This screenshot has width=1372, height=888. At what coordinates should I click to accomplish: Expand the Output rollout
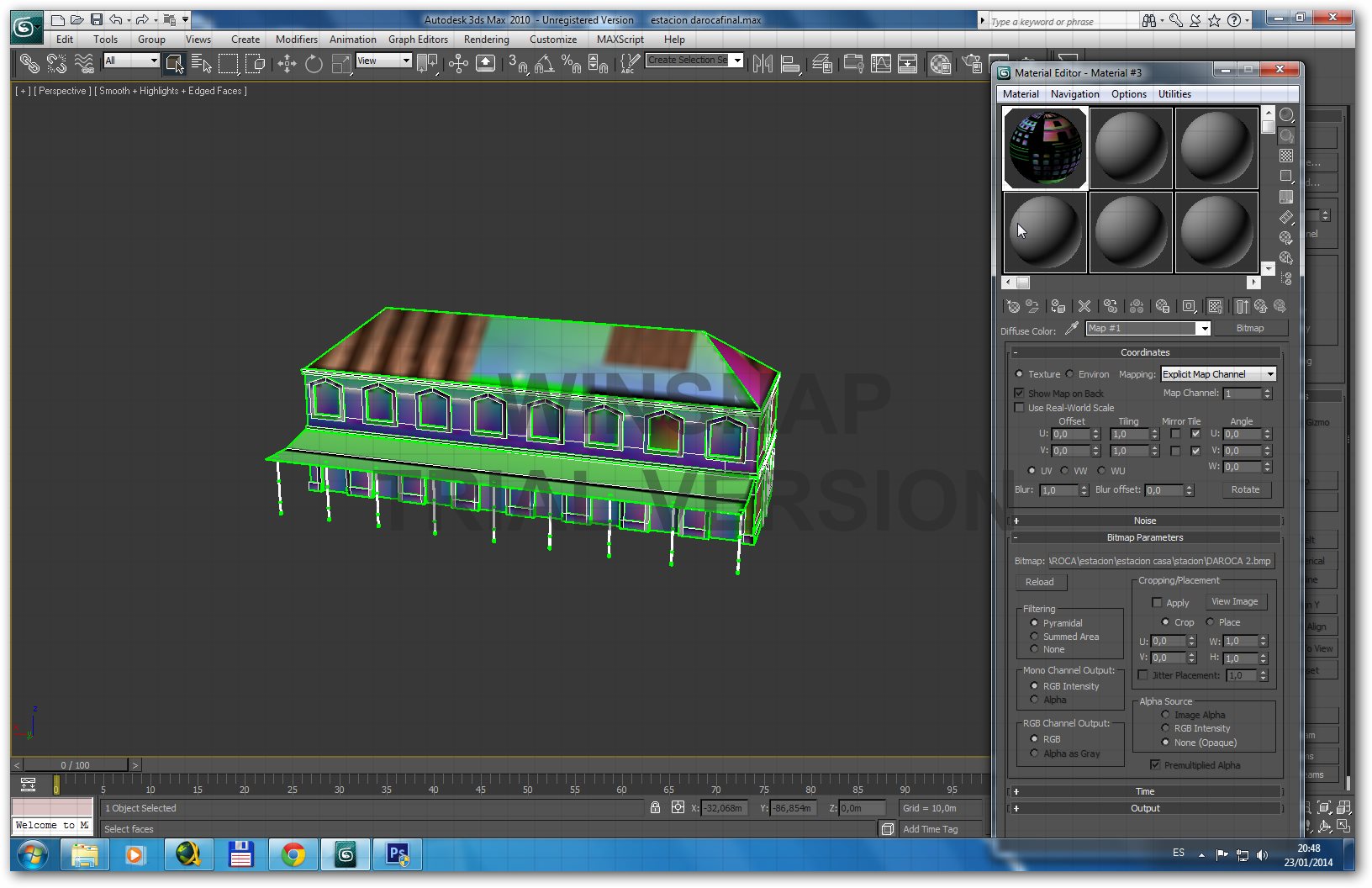(1145, 808)
